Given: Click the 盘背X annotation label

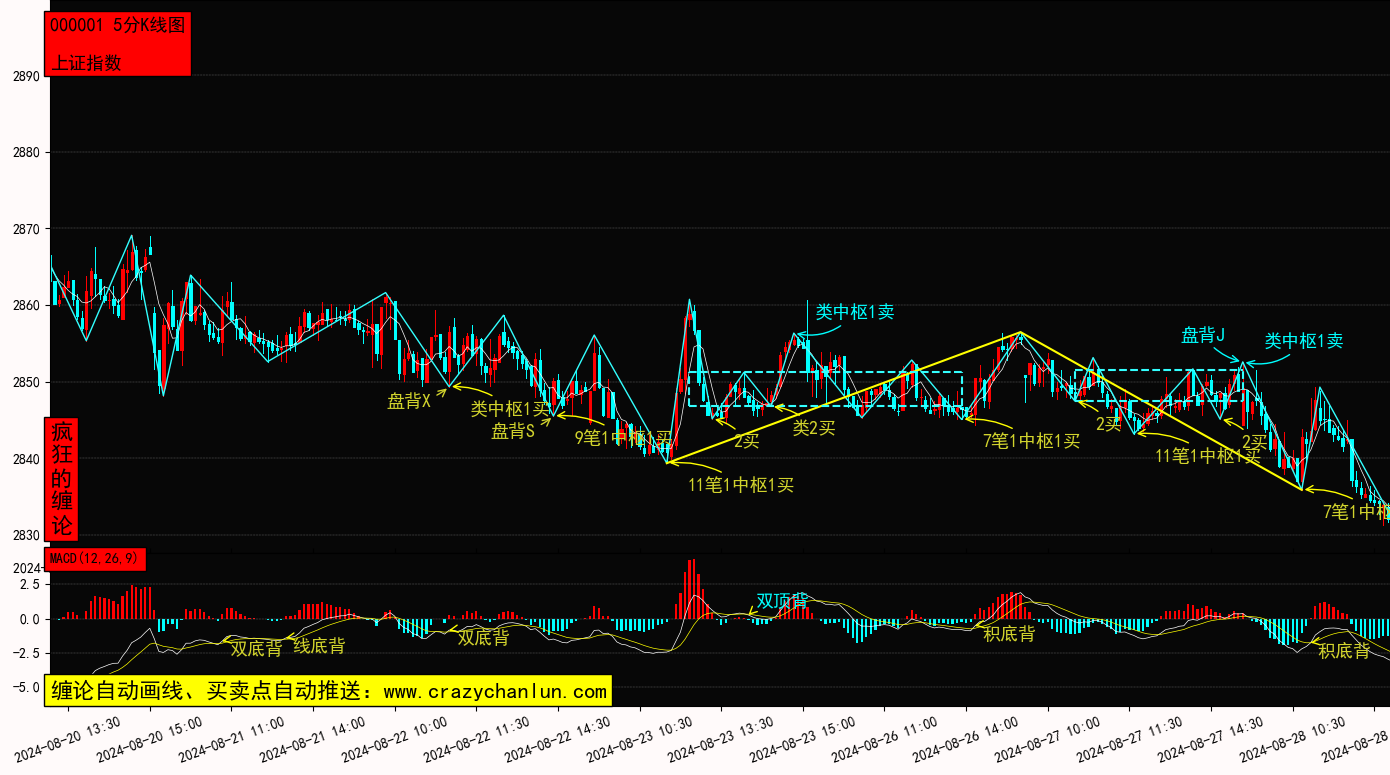Looking at the screenshot, I should (x=409, y=402).
